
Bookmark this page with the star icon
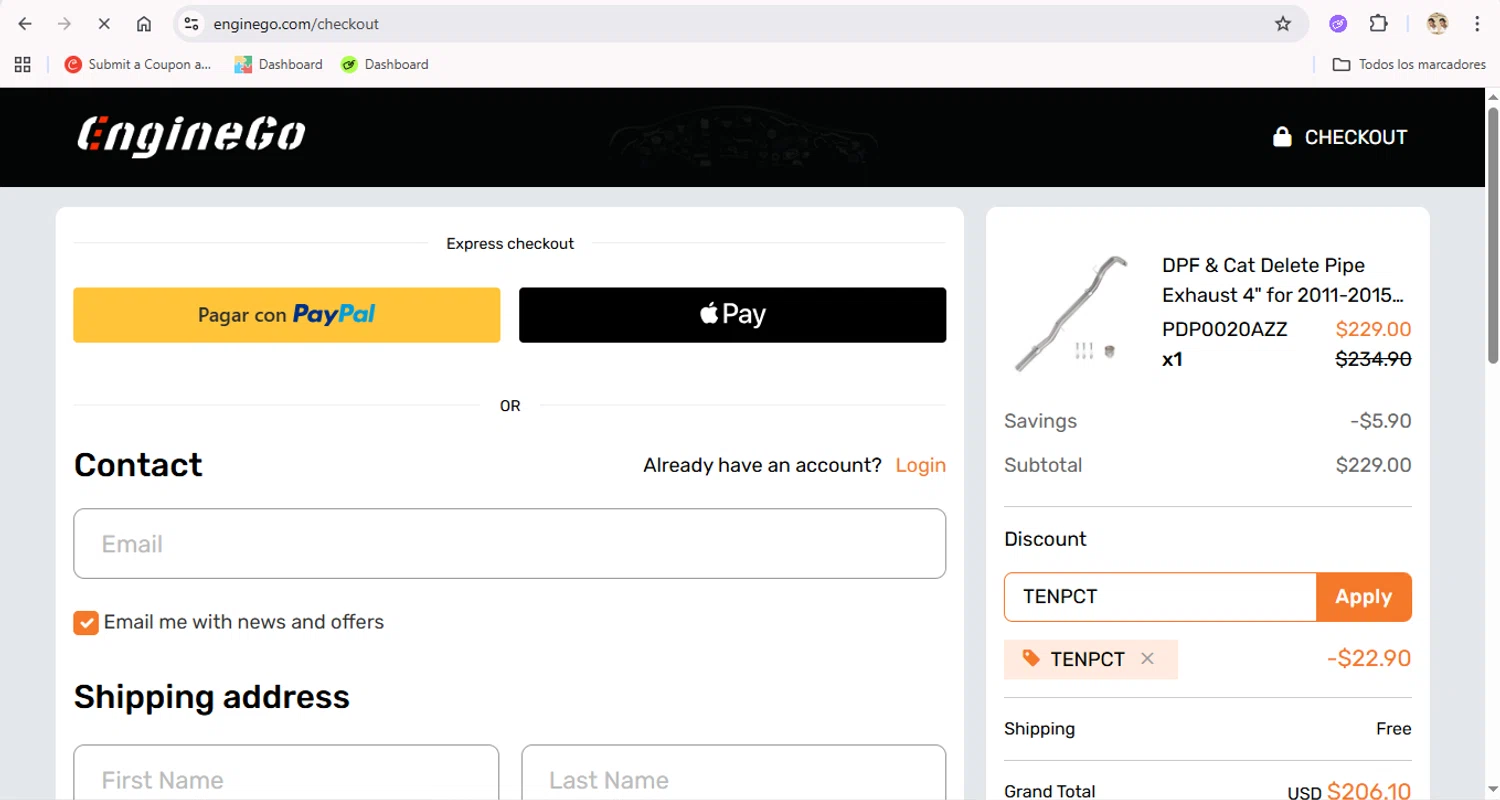[1283, 24]
